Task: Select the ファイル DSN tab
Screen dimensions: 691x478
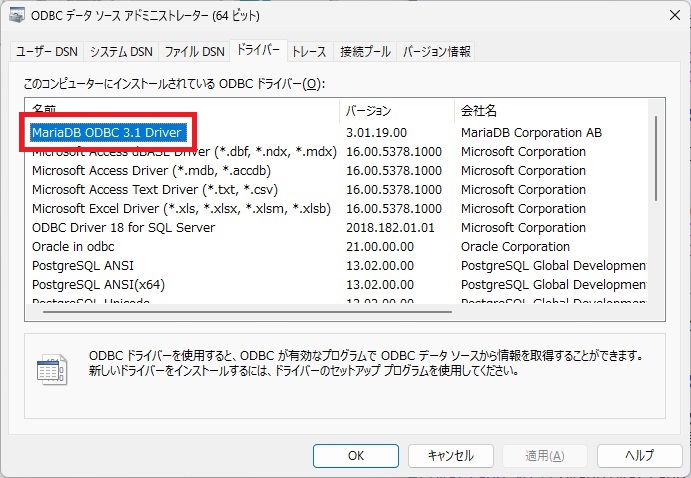Action: tap(194, 52)
